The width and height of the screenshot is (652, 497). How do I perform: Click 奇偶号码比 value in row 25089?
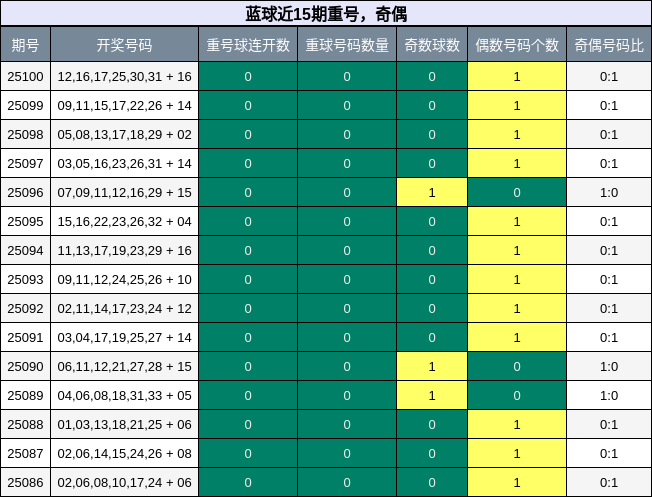[x=609, y=396]
